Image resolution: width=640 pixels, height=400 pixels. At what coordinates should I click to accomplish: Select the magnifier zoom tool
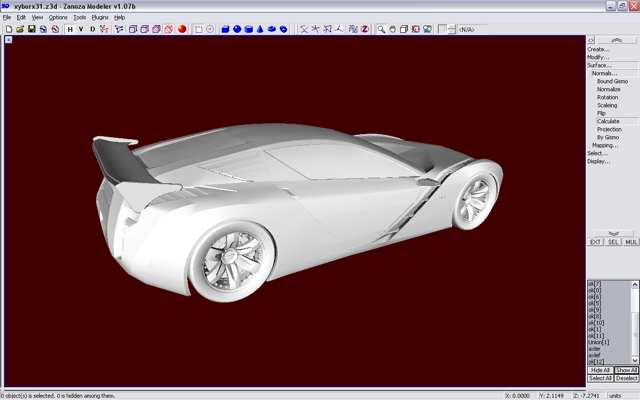(381, 29)
